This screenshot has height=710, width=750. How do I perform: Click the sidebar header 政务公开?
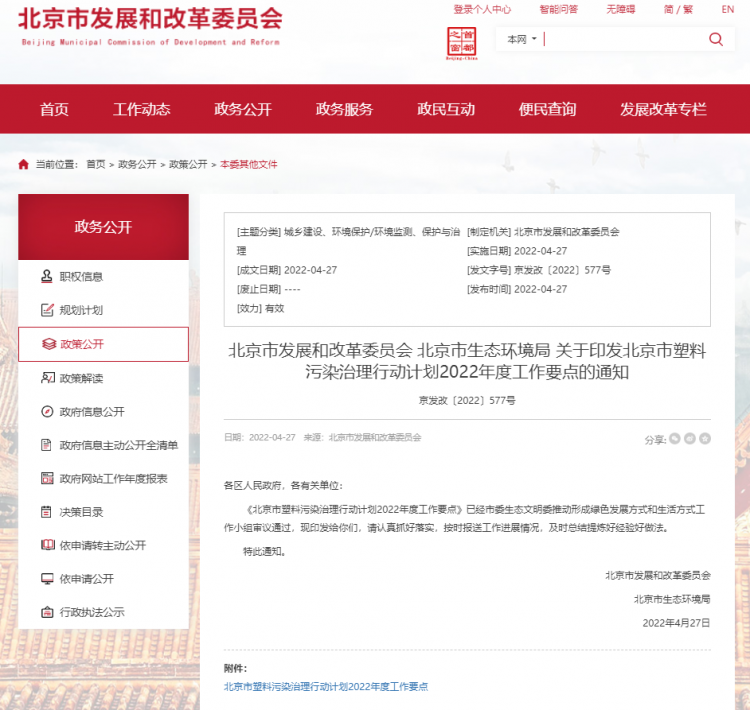tap(103, 227)
